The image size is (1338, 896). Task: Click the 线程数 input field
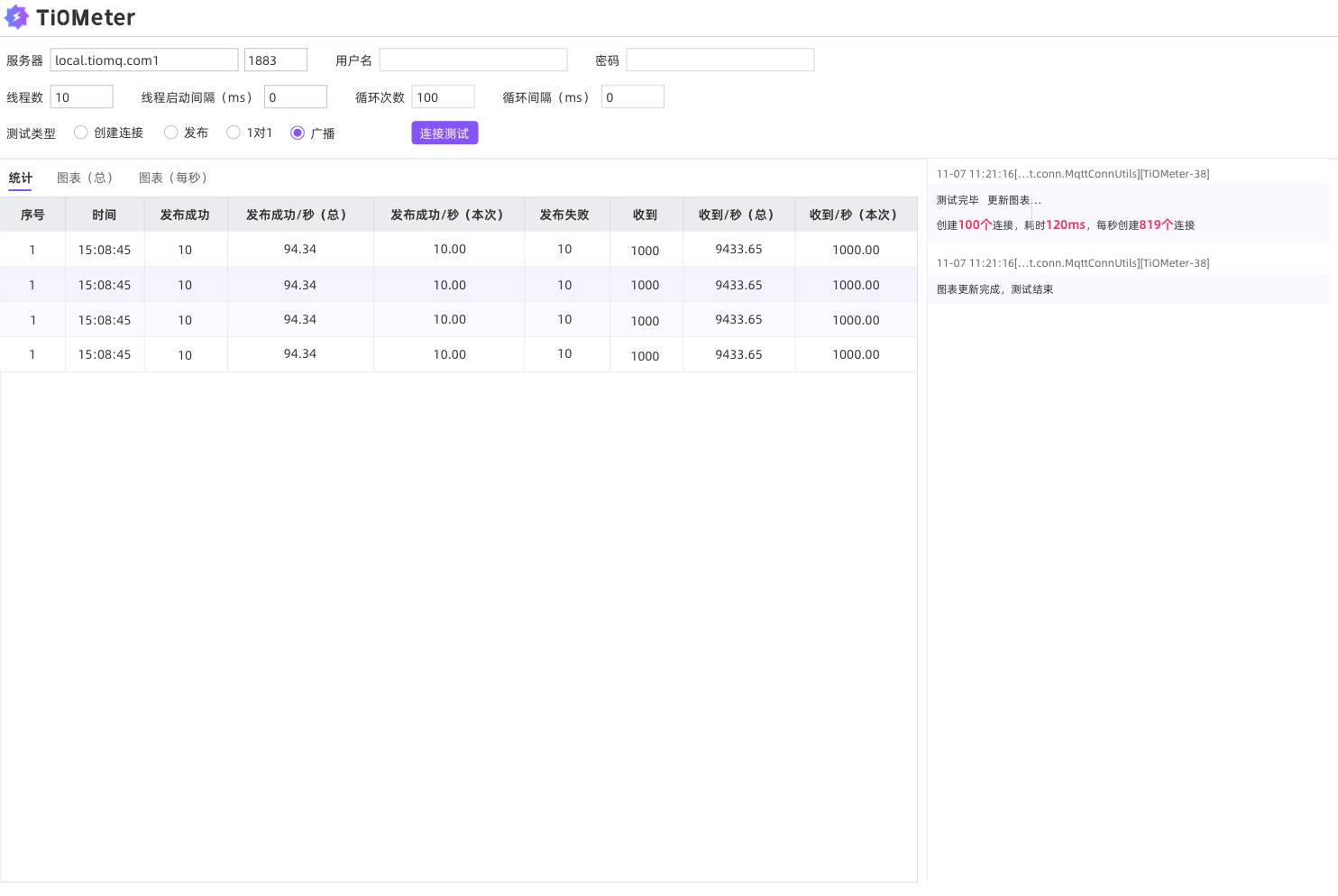(x=82, y=97)
